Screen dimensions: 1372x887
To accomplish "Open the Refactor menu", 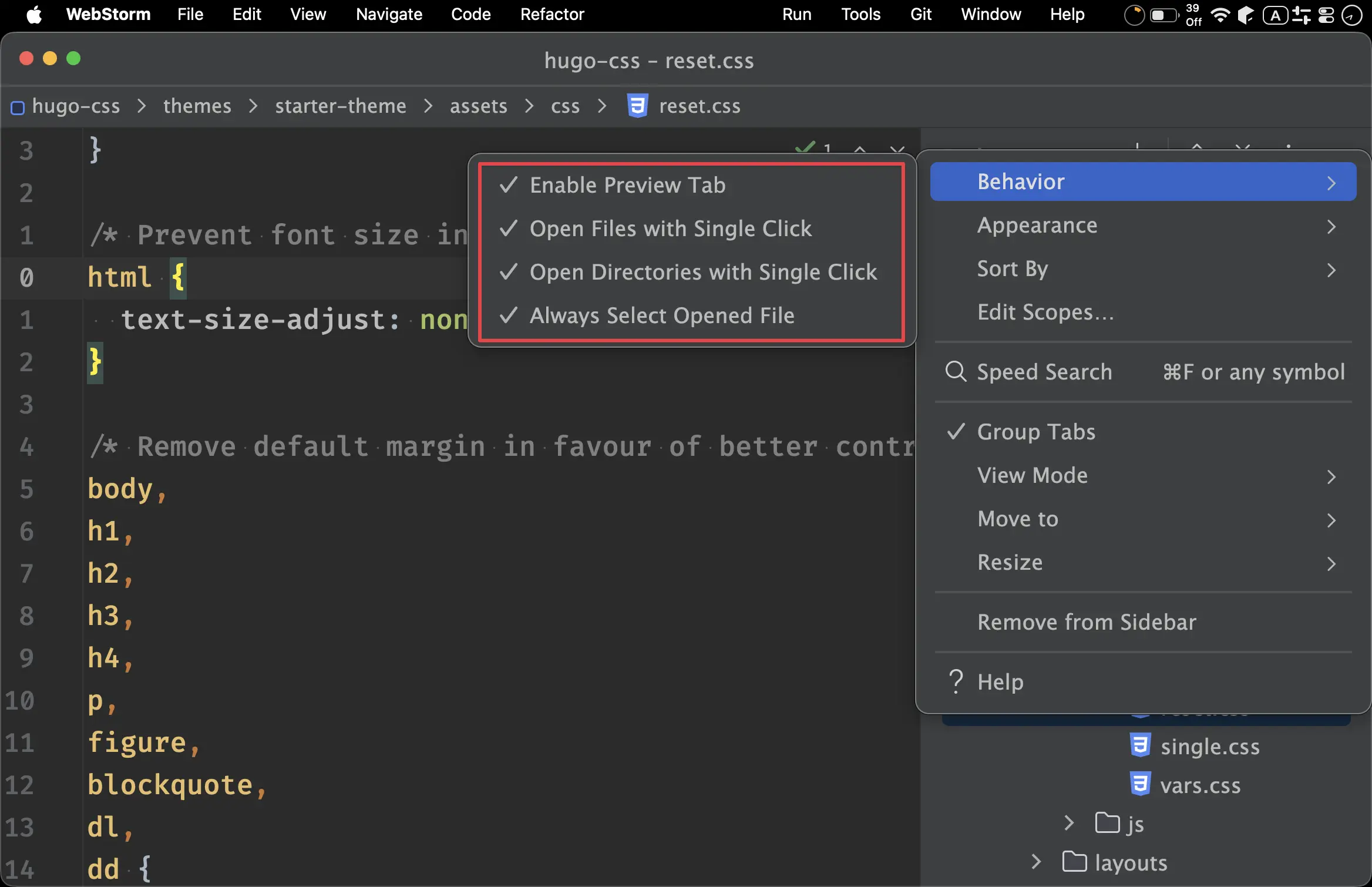I will coord(552,15).
